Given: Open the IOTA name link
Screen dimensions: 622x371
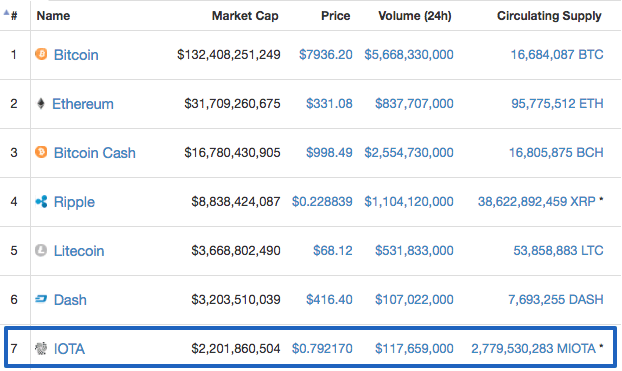Looking at the screenshot, I should tap(69, 349).
